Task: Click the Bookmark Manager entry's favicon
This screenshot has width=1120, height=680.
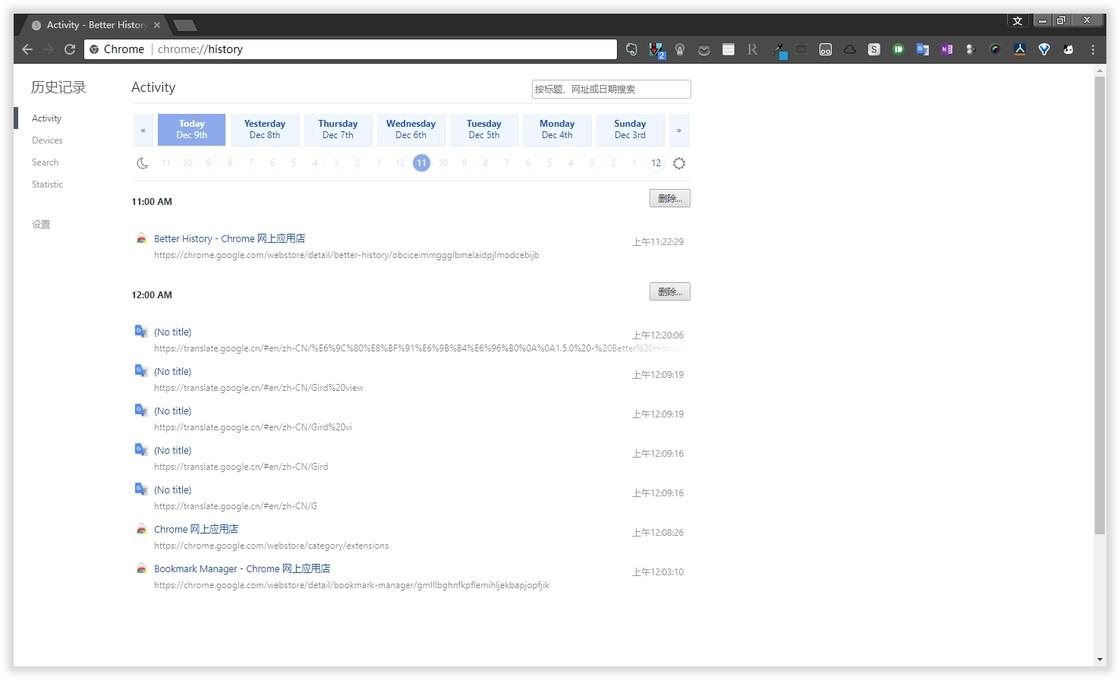Action: [x=141, y=569]
